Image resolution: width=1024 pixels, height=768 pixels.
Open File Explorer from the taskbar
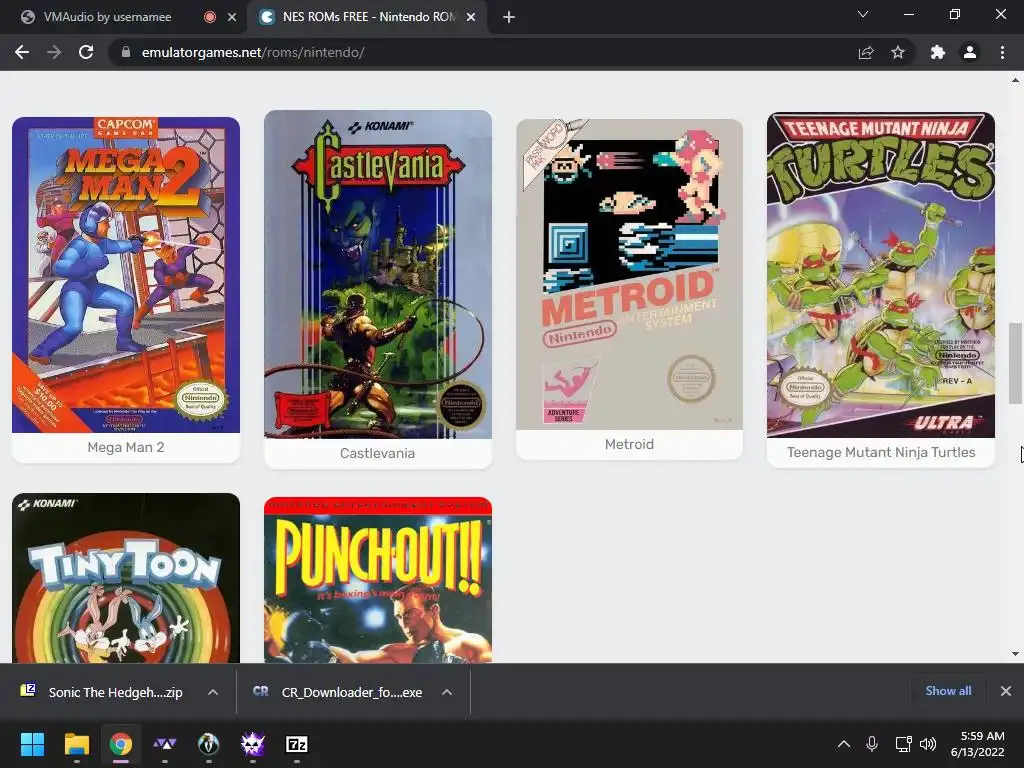coord(76,744)
